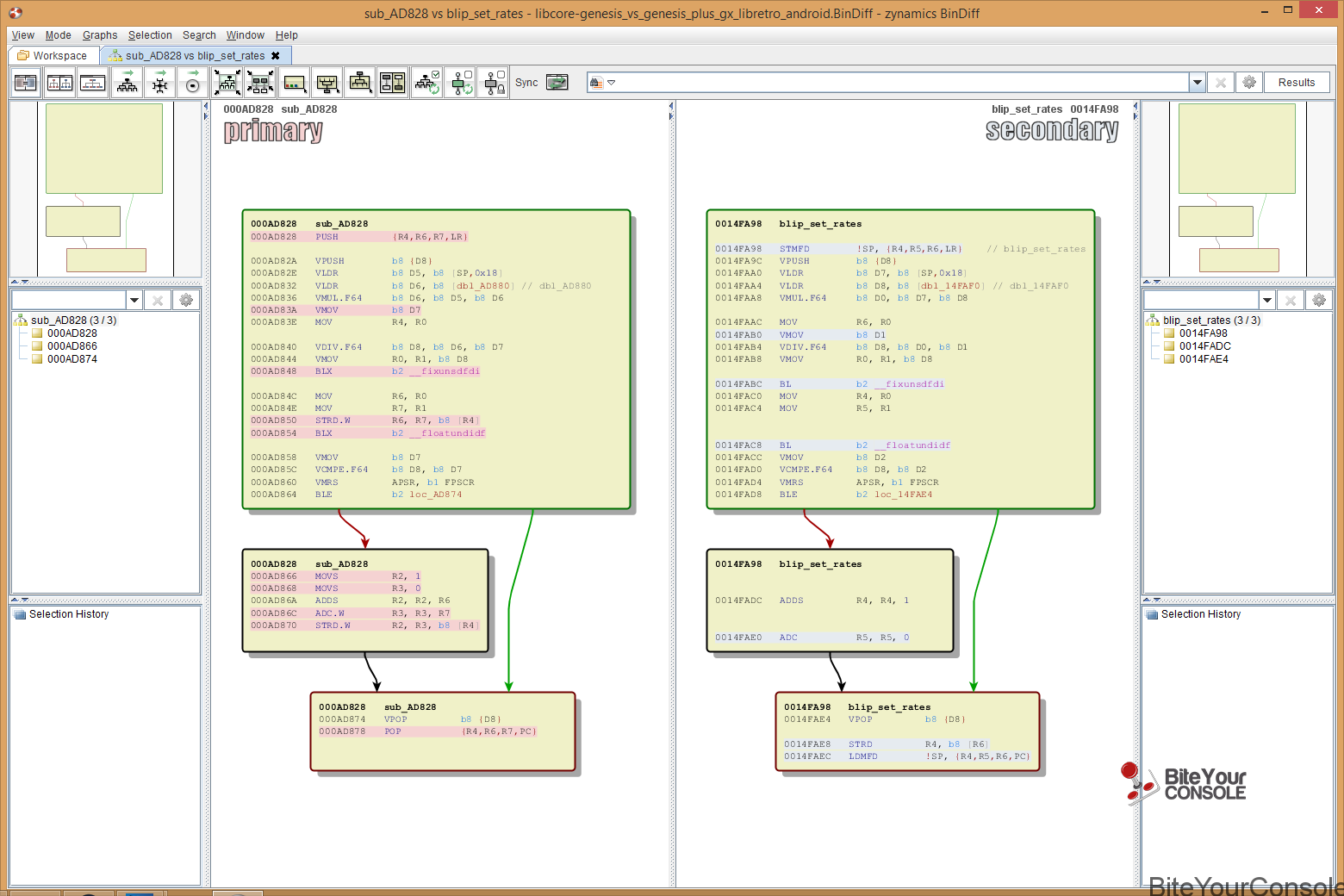Screen dimensions: 1344x896
Task: Click loc_AD874 branch target text
Action: [436, 495]
